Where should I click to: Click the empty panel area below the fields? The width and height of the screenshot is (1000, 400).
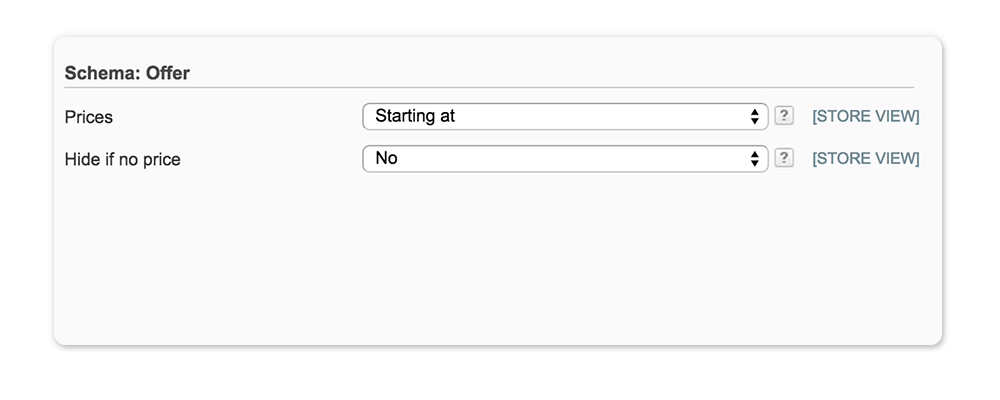click(498, 260)
